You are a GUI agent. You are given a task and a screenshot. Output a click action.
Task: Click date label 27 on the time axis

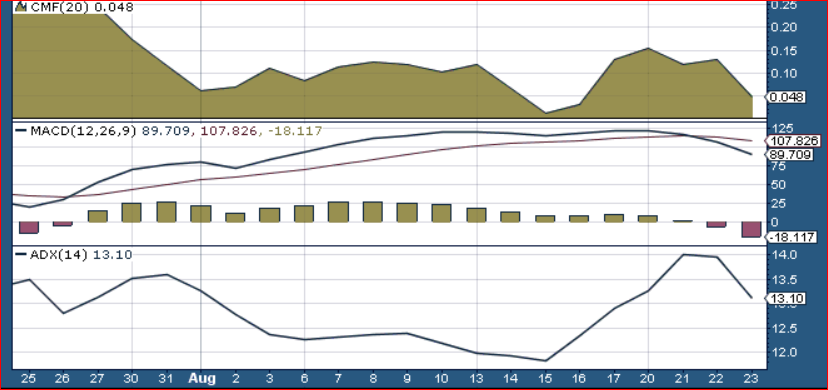point(98,378)
